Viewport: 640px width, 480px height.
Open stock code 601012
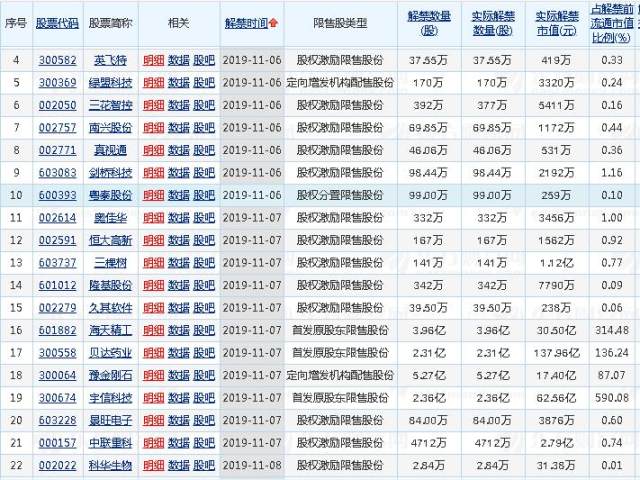[x=58, y=285]
